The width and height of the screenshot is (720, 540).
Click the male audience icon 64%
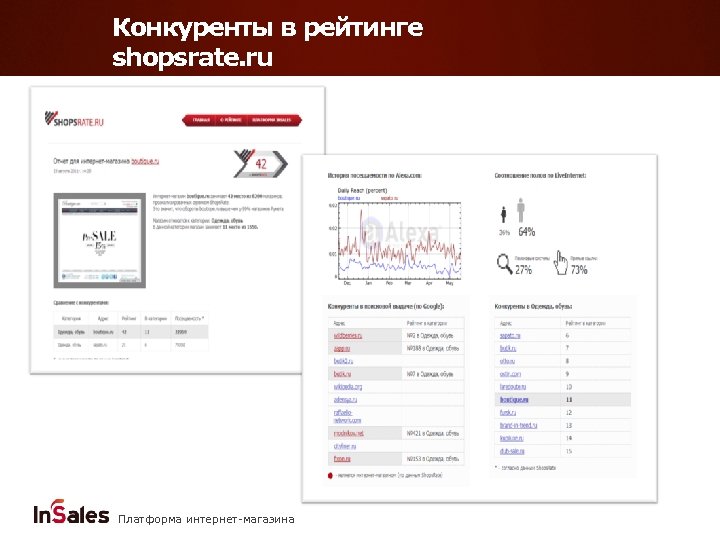[x=520, y=211]
